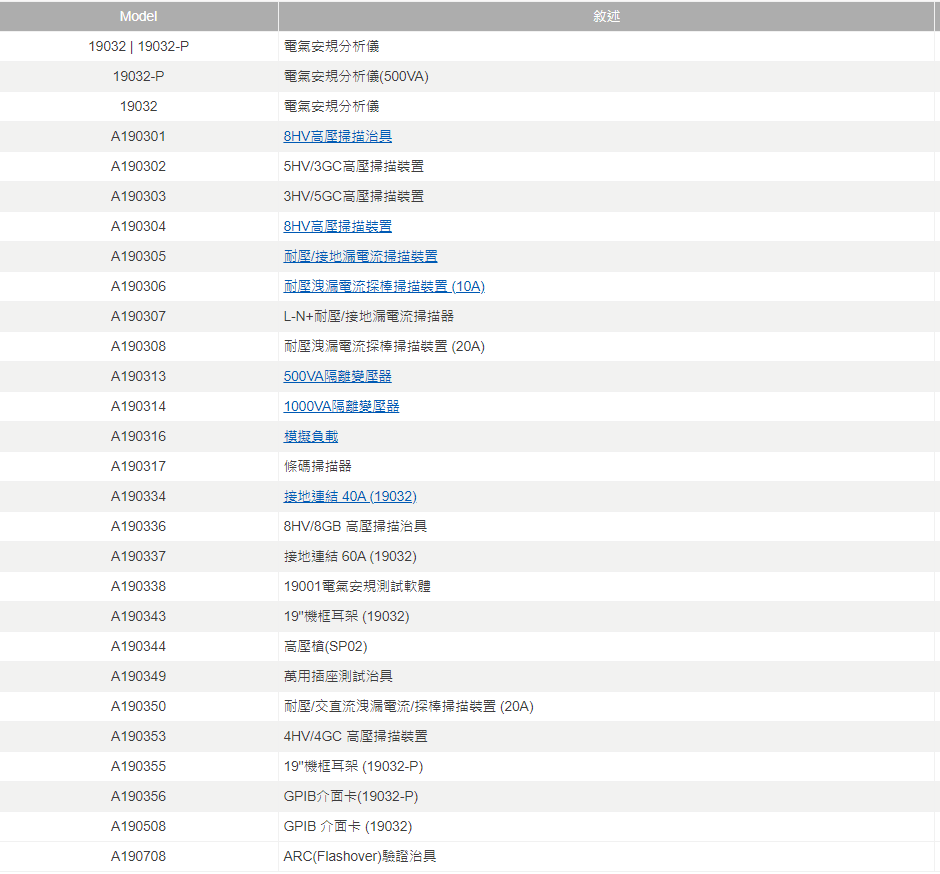Image resolution: width=940 pixels, height=874 pixels.
Task: Click model cell A190336
Action: [x=138, y=526]
